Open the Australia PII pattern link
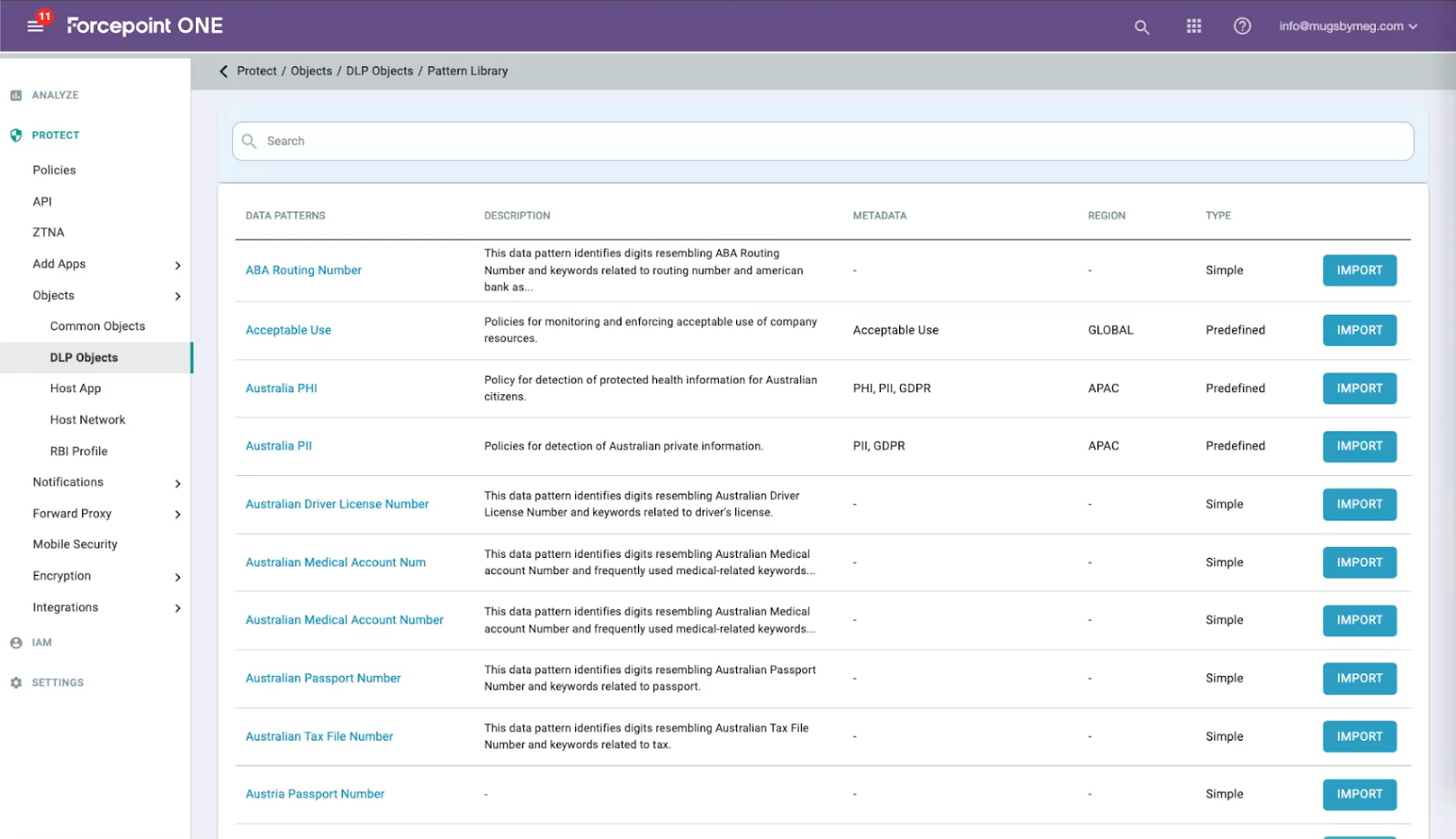The image size is (1456, 839). 278,445
